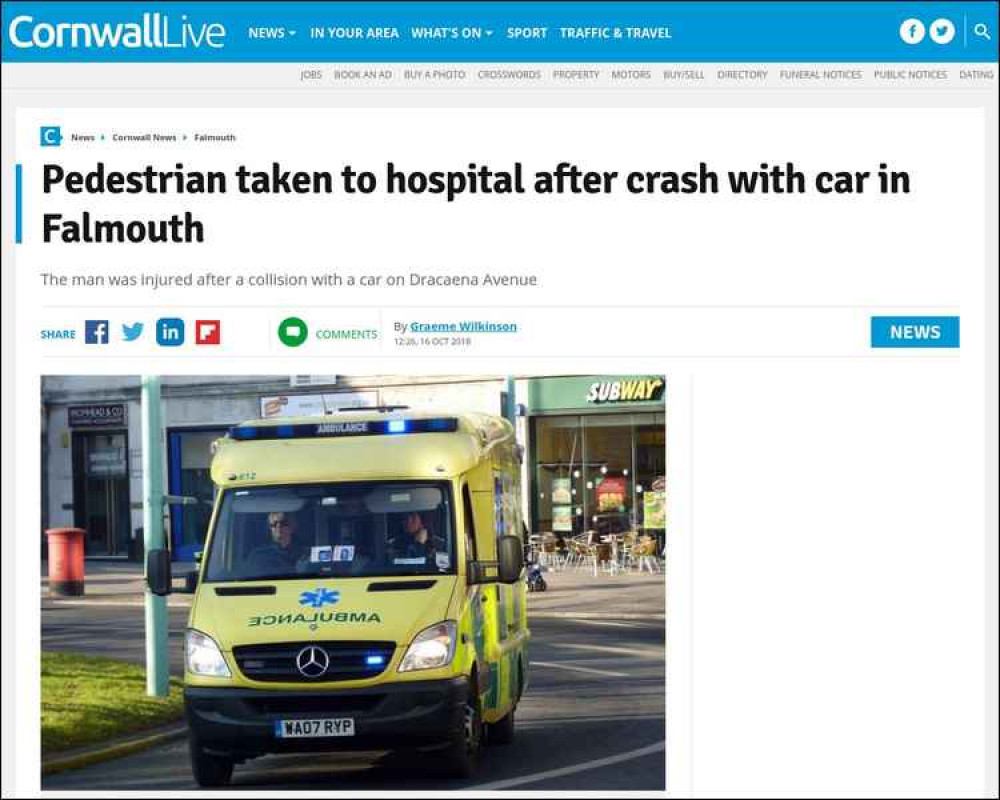Open the search magnifier icon

982,31
